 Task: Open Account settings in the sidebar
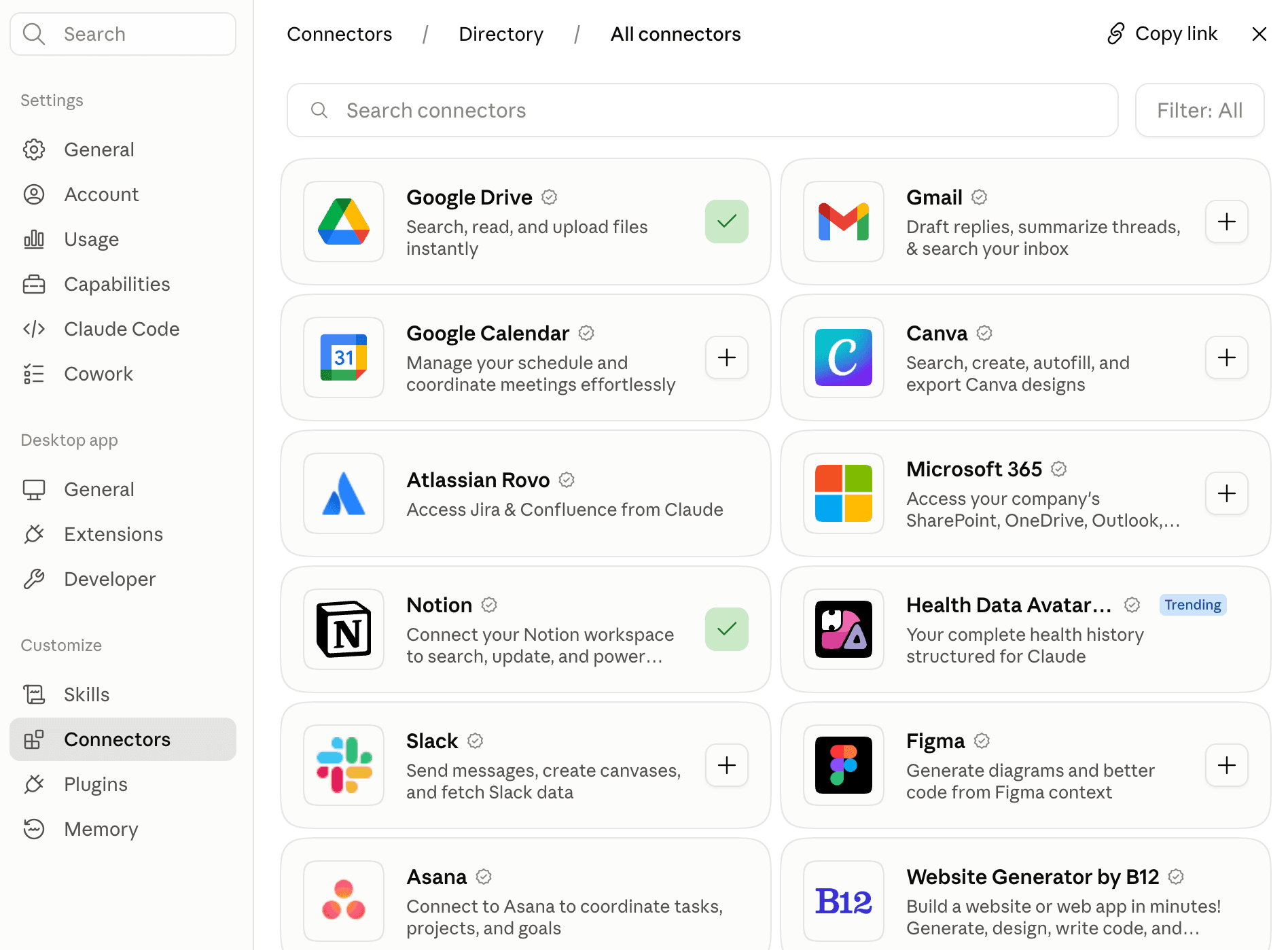click(x=123, y=194)
